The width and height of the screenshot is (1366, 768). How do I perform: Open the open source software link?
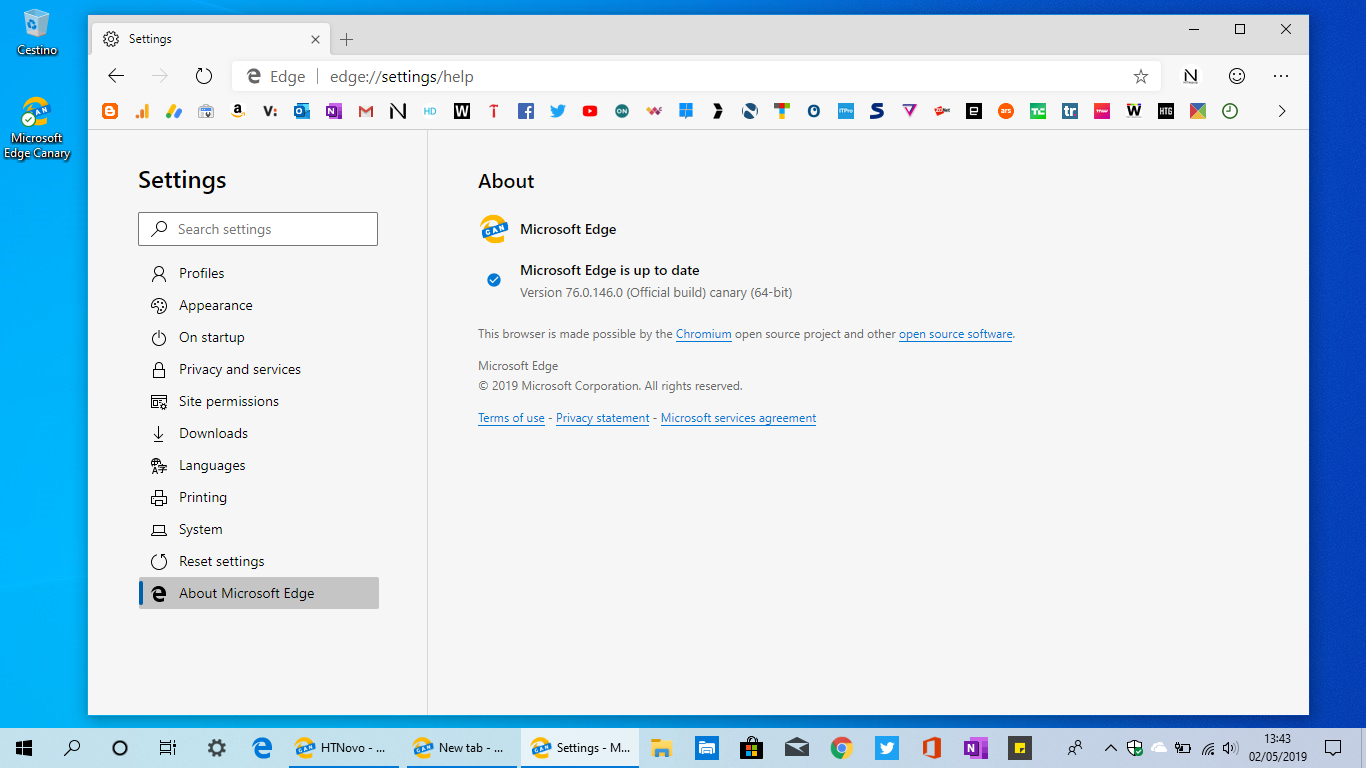point(956,334)
